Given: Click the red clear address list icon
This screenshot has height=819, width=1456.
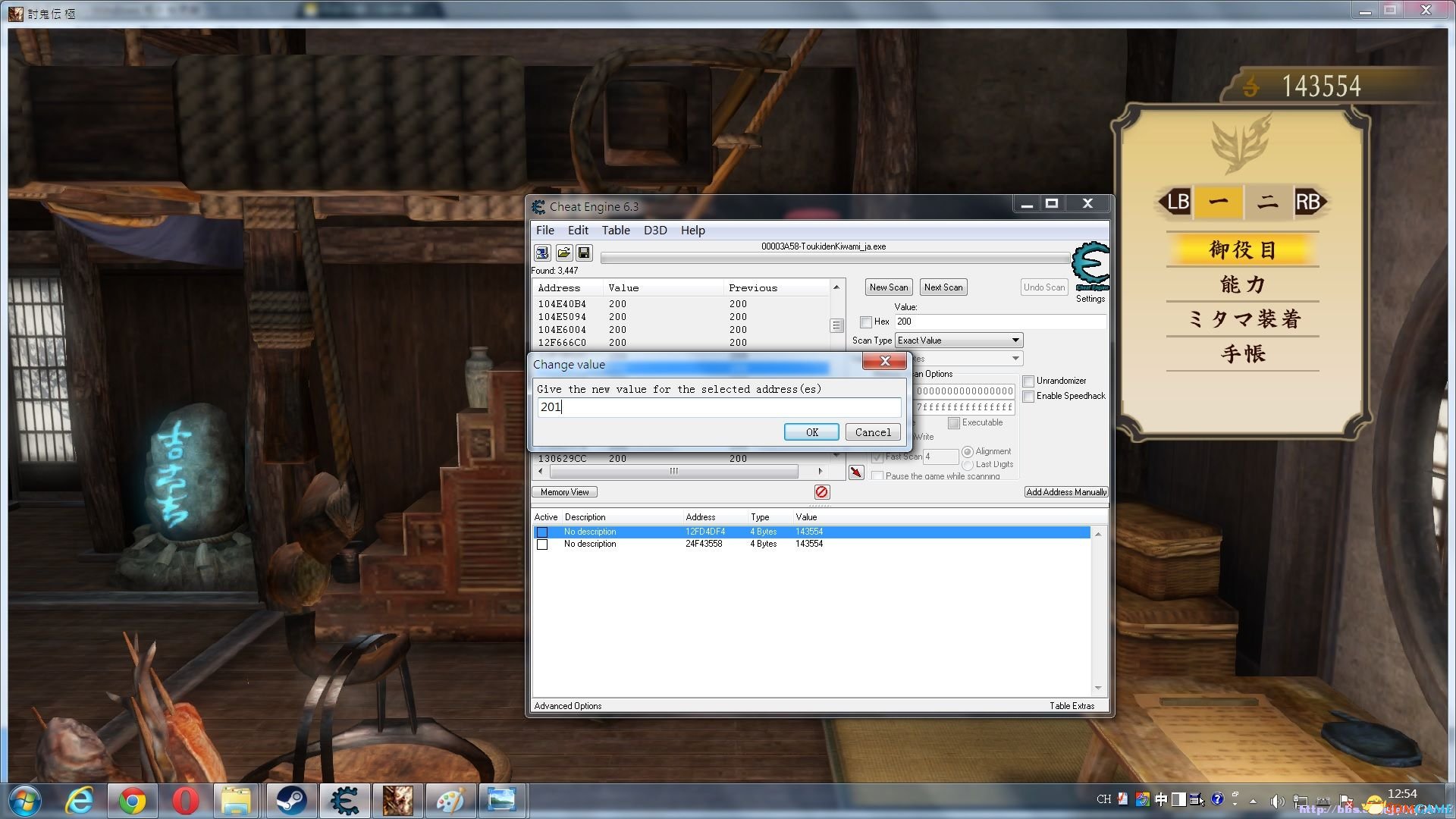Looking at the screenshot, I should pos(821,492).
